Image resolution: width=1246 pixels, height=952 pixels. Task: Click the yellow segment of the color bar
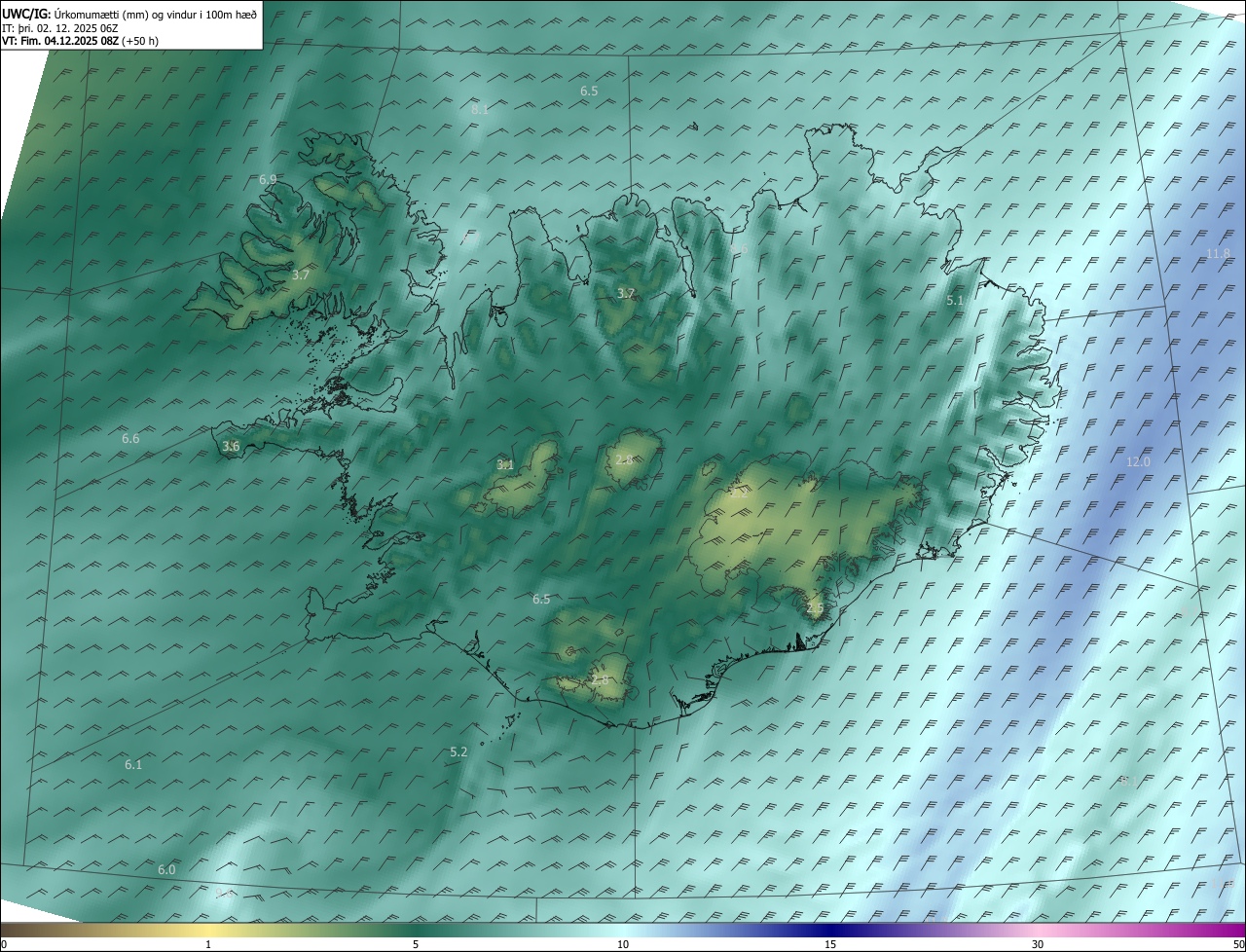pos(208,930)
